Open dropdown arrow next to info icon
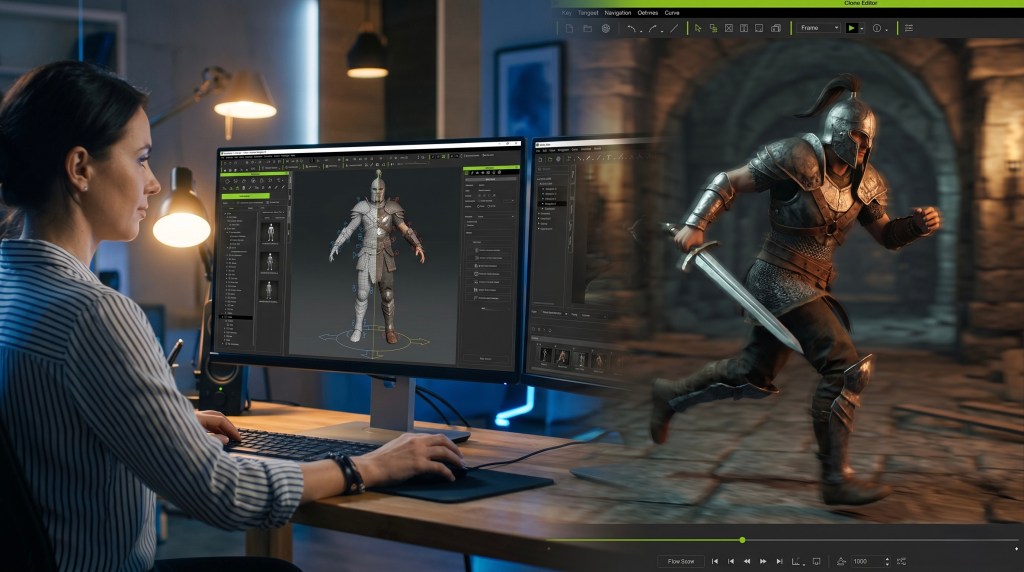Screen dimensions: 1024x572 pyautogui.click(x=887, y=30)
